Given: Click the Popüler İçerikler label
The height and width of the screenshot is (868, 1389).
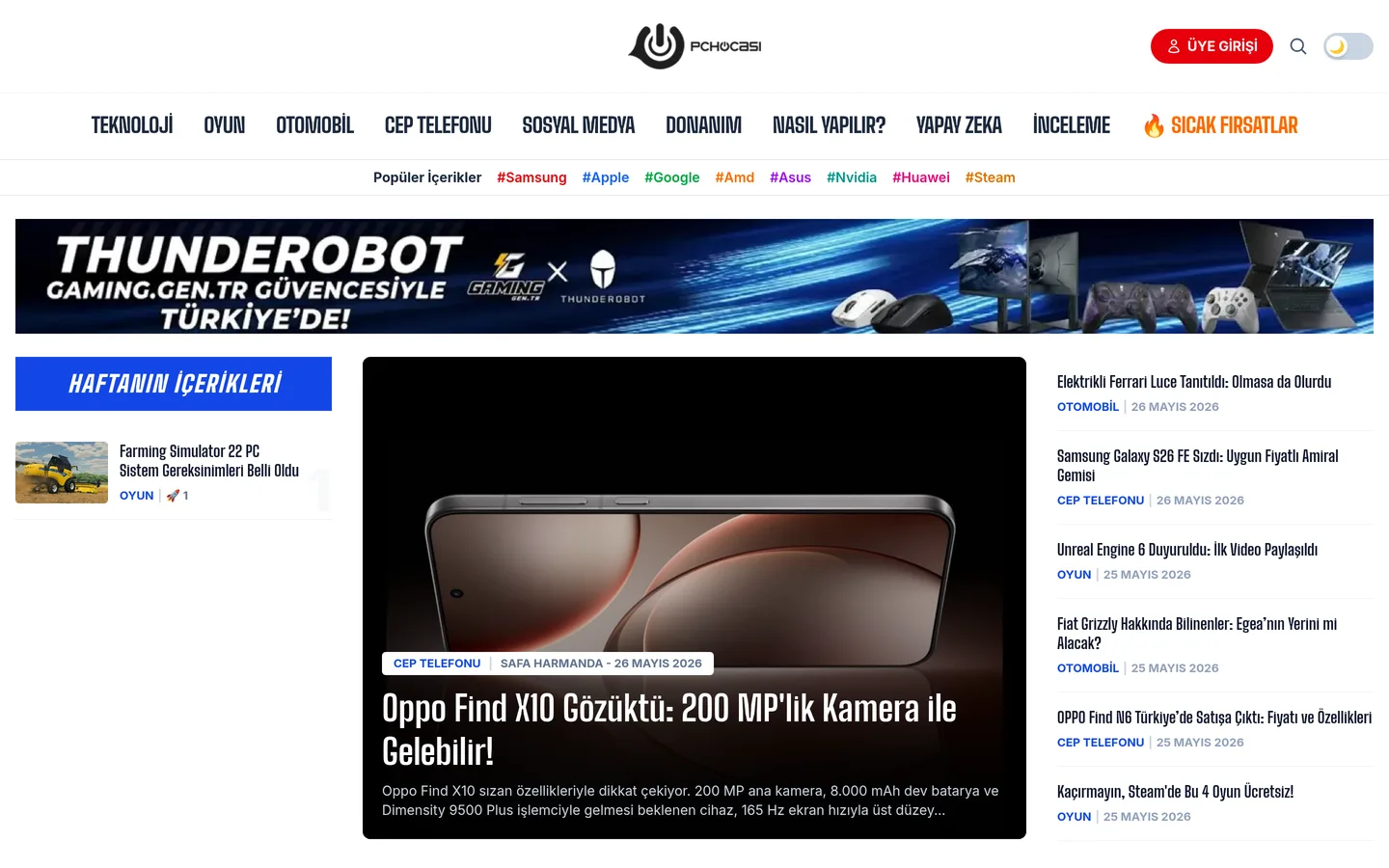Looking at the screenshot, I should pos(427,177).
